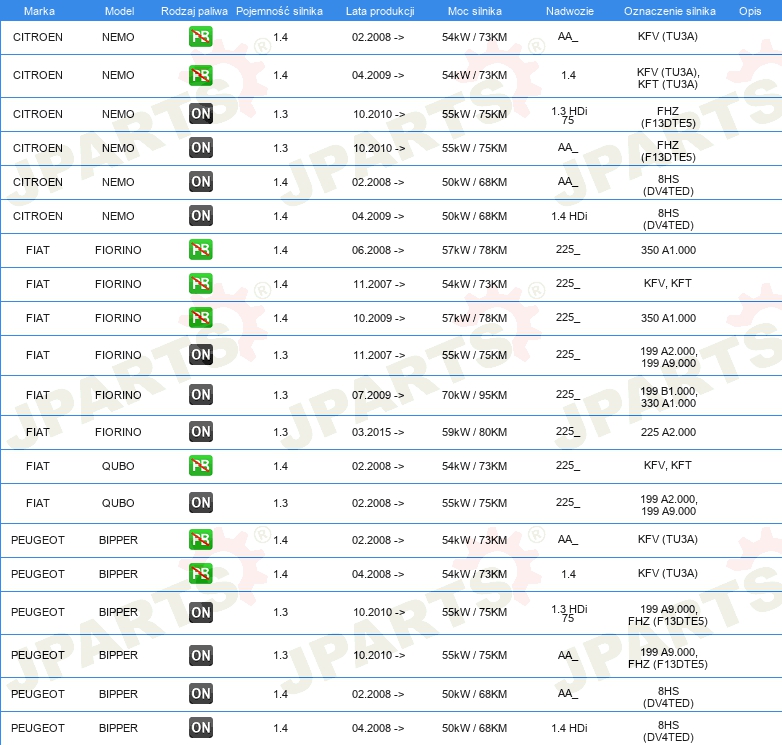The width and height of the screenshot is (782, 745).
Task: Click the petrol icon in Fiat Fiorino 06.2008 row
Action: click(200, 250)
